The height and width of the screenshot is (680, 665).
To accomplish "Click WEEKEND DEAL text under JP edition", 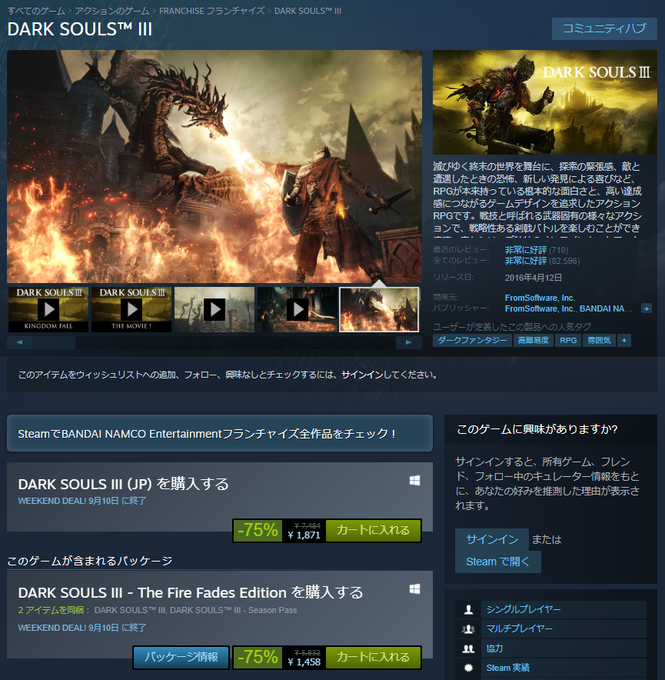I will coord(82,501).
